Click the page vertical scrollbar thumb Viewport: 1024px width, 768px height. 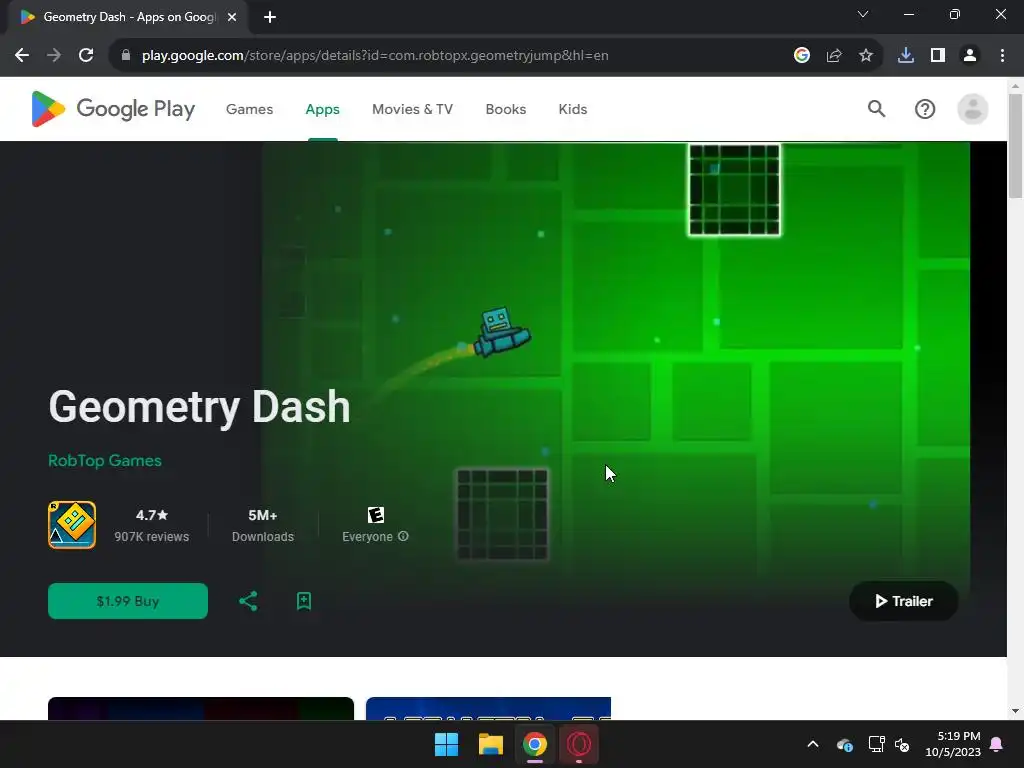[1015, 145]
